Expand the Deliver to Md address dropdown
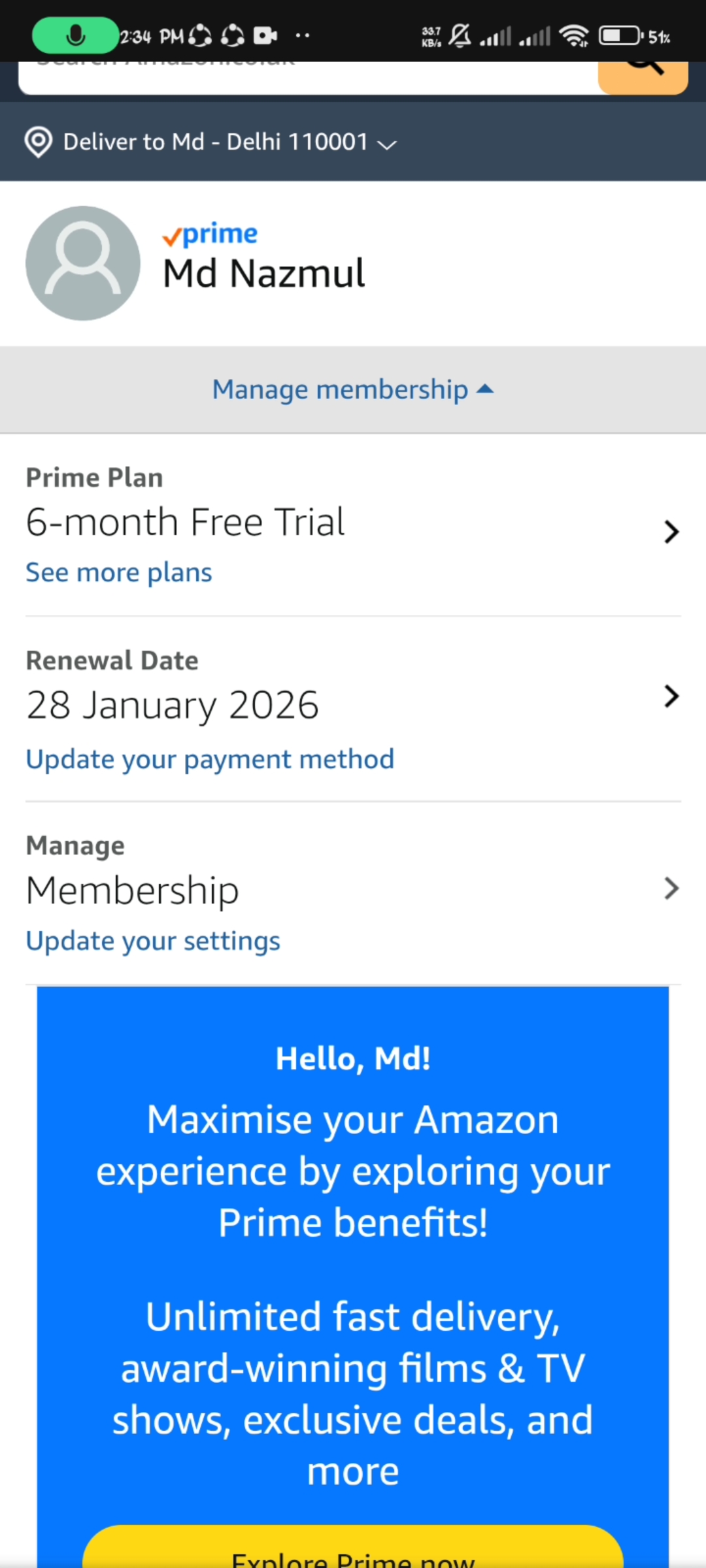 [x=387, y=144]
